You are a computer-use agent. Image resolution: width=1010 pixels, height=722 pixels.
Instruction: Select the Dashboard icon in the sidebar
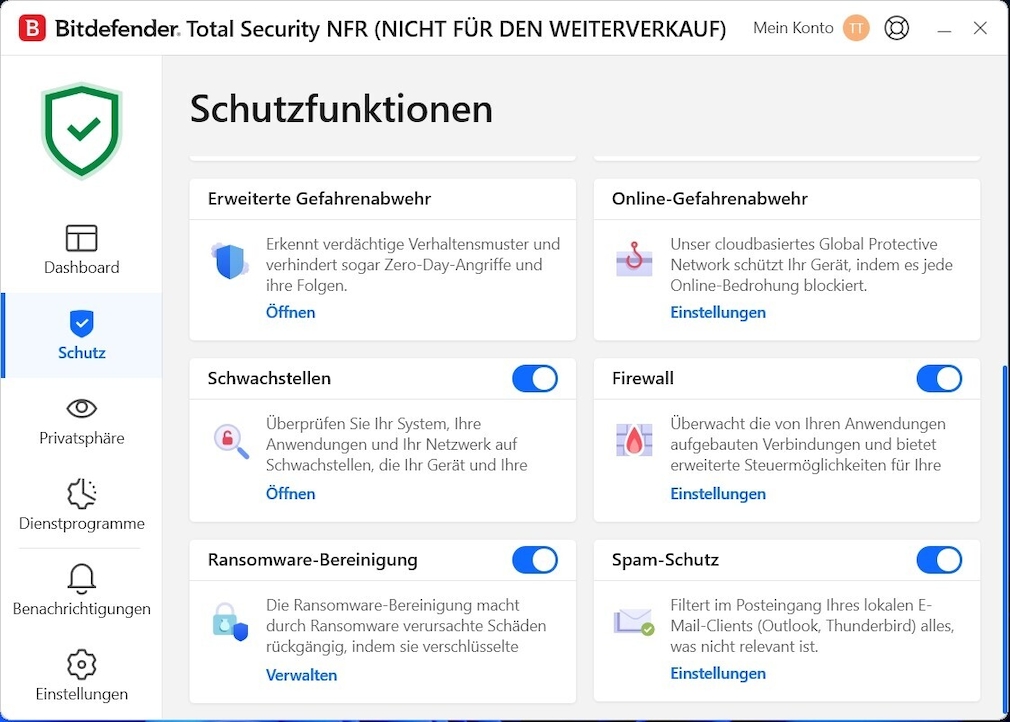coord(81,237)
